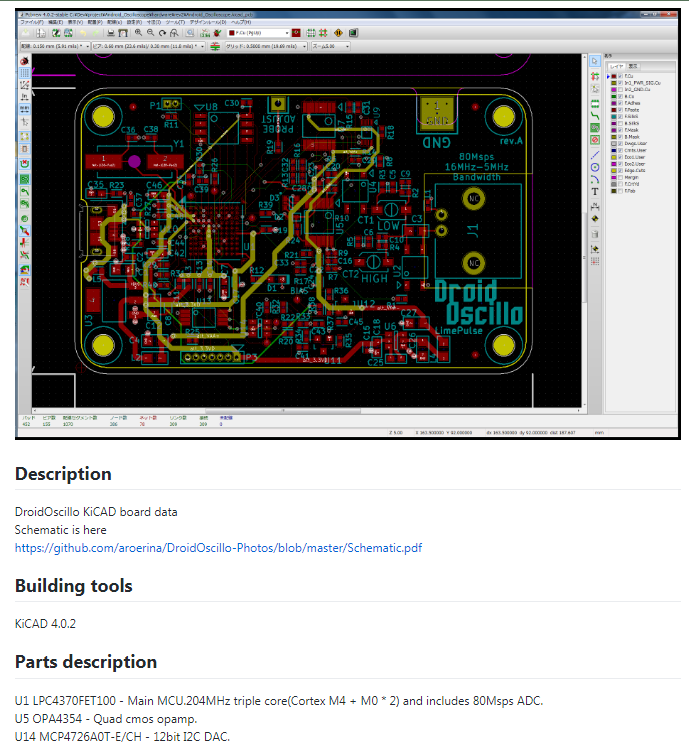Click the Redraw view icon
The height and width of the screenshot is (750, 689).
(162, 33)
